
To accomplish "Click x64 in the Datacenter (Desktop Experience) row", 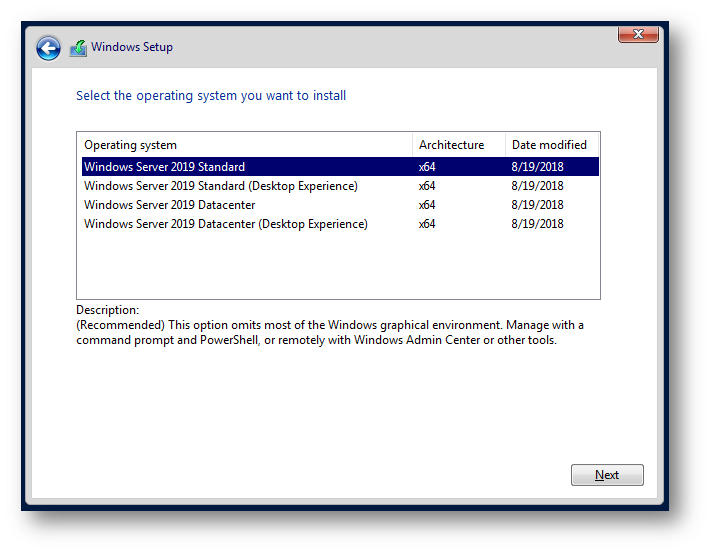I will pyautogui.click(x=427, y=224).
